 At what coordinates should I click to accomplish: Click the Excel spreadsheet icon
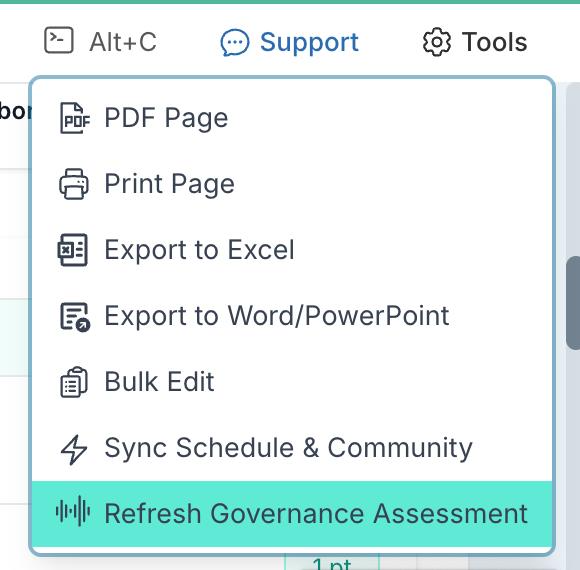pos(73,250)
